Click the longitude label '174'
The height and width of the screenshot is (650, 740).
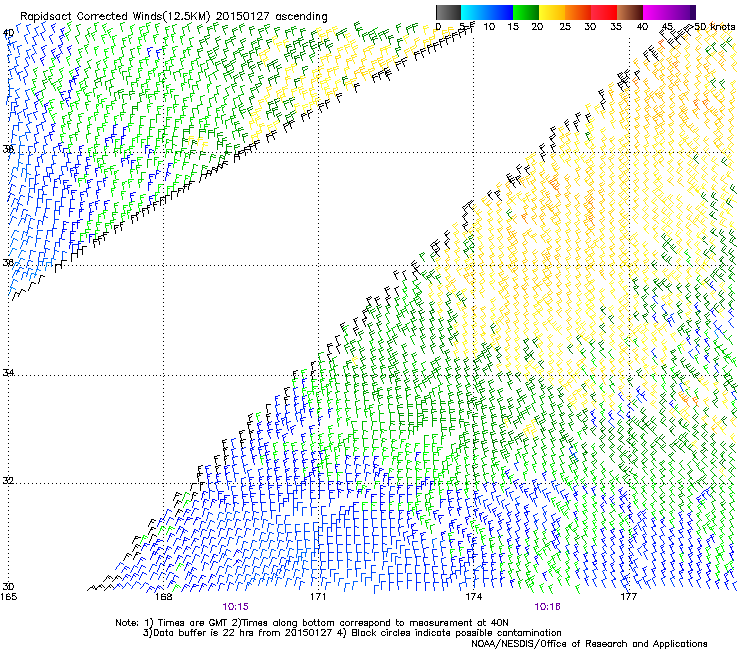473,597
